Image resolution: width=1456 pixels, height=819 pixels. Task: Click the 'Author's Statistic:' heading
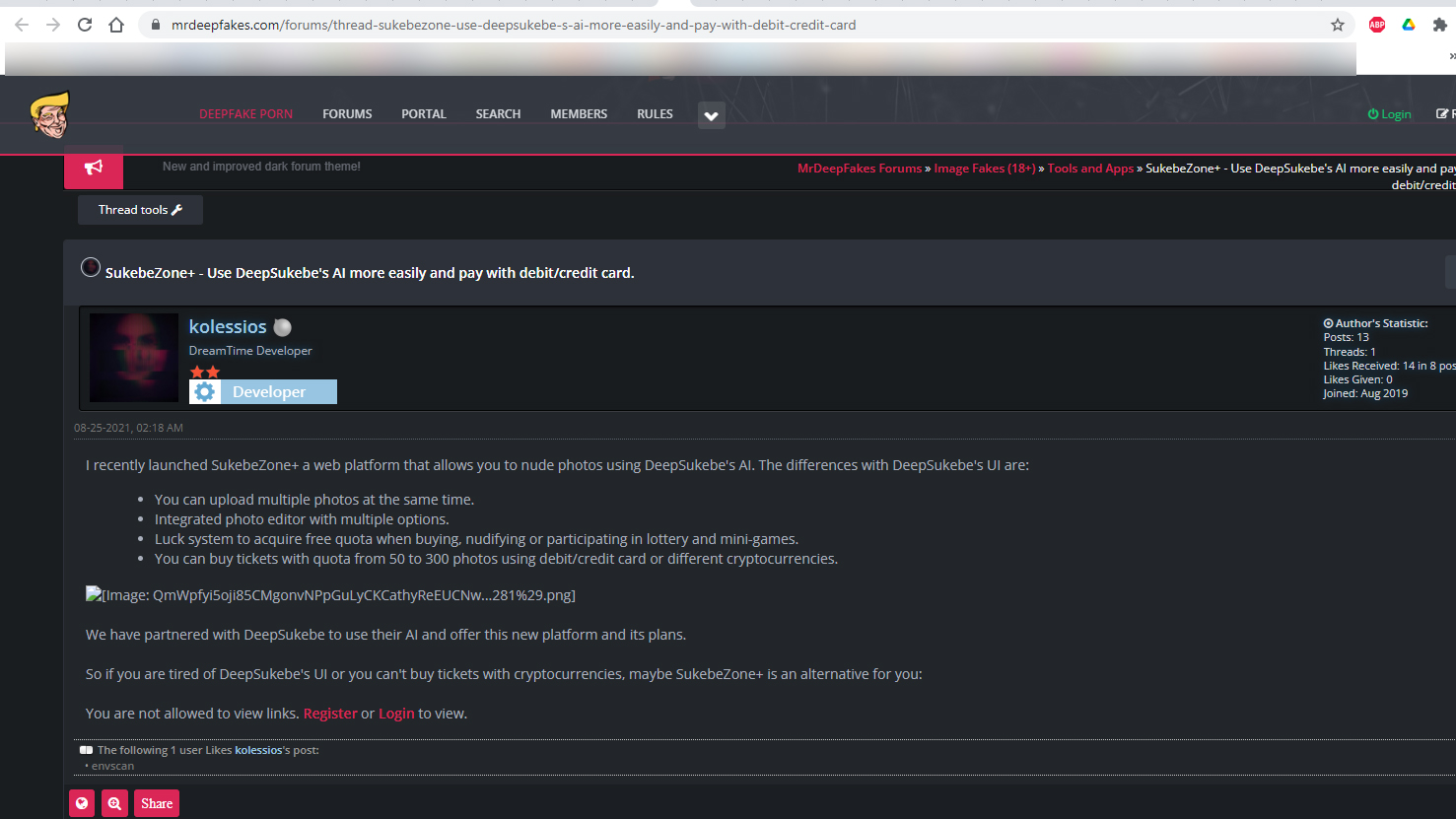pos(1375,323)
